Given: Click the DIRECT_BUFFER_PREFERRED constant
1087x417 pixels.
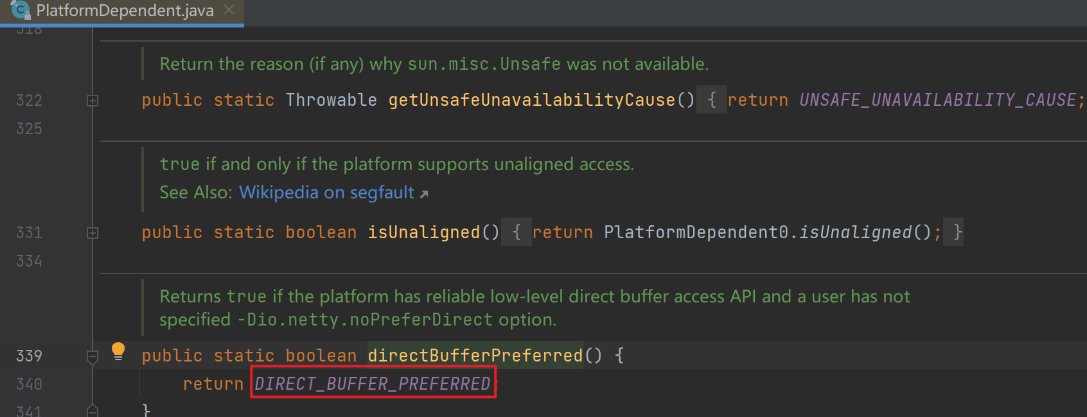Looking at the screenshot, I should 373,384.
